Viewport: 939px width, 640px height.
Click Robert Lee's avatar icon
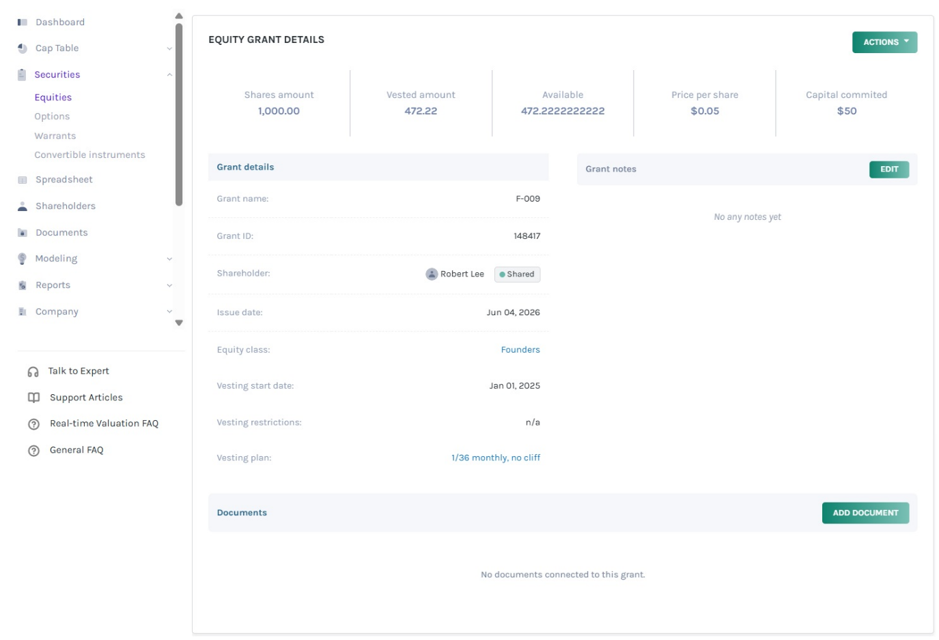click(x=431, y=274)
